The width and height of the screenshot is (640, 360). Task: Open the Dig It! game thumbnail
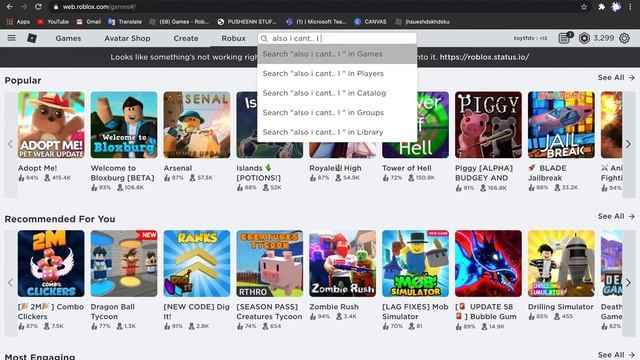[x=197, y=264]
